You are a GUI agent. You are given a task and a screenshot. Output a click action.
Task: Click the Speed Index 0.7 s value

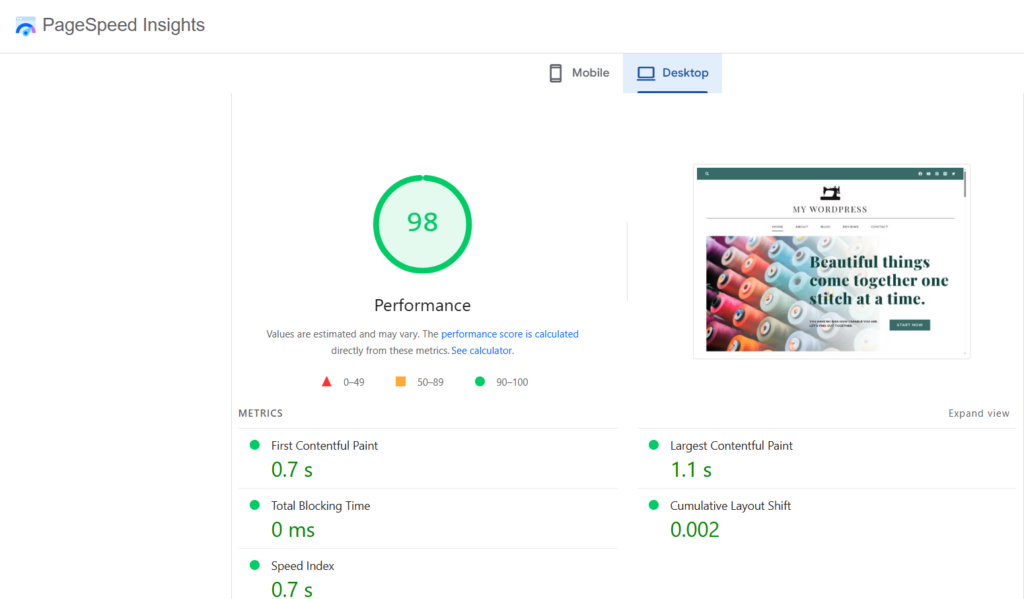(292, 589)
